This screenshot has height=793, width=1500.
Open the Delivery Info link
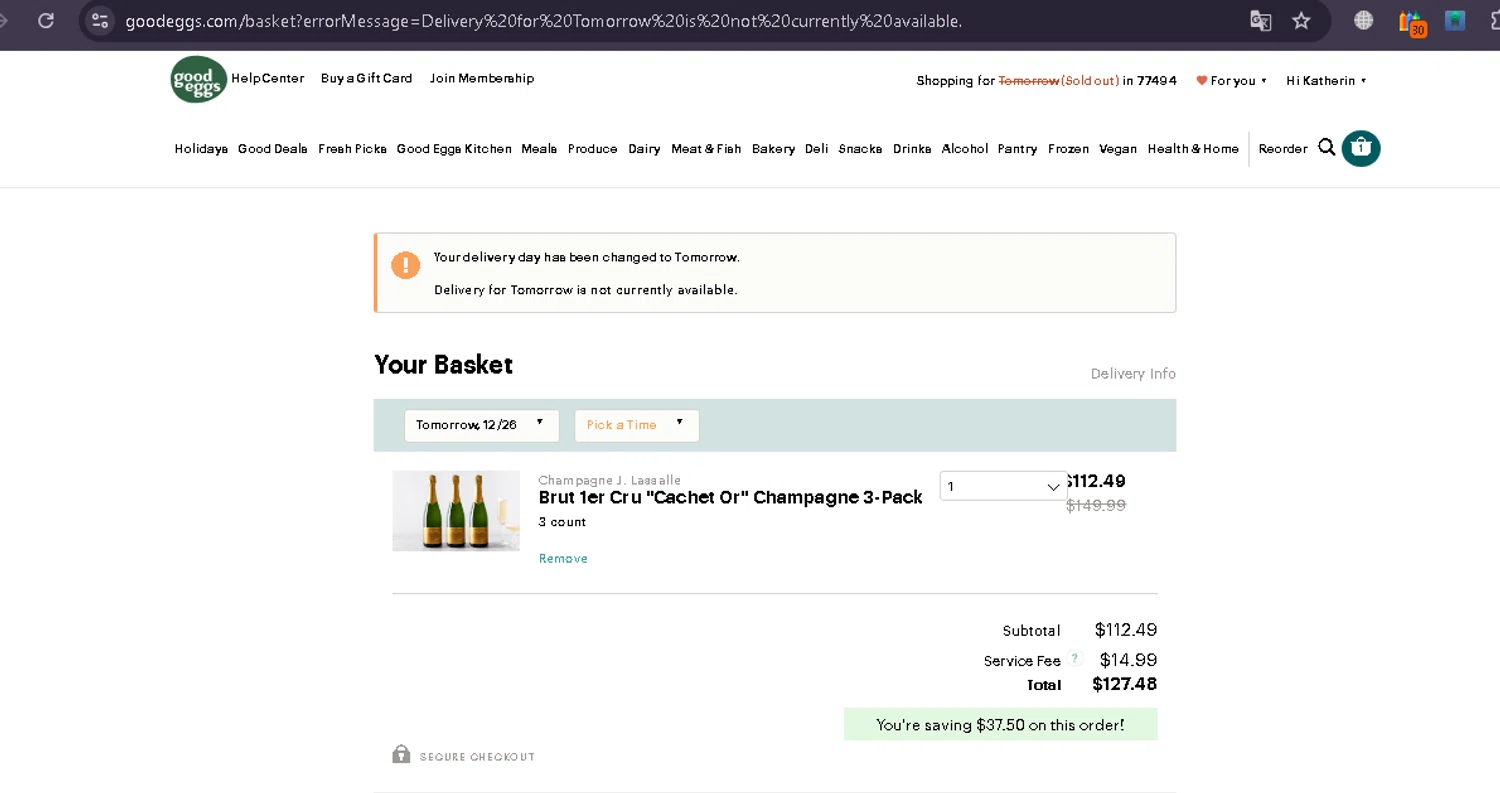click(x=1133, y=373)
